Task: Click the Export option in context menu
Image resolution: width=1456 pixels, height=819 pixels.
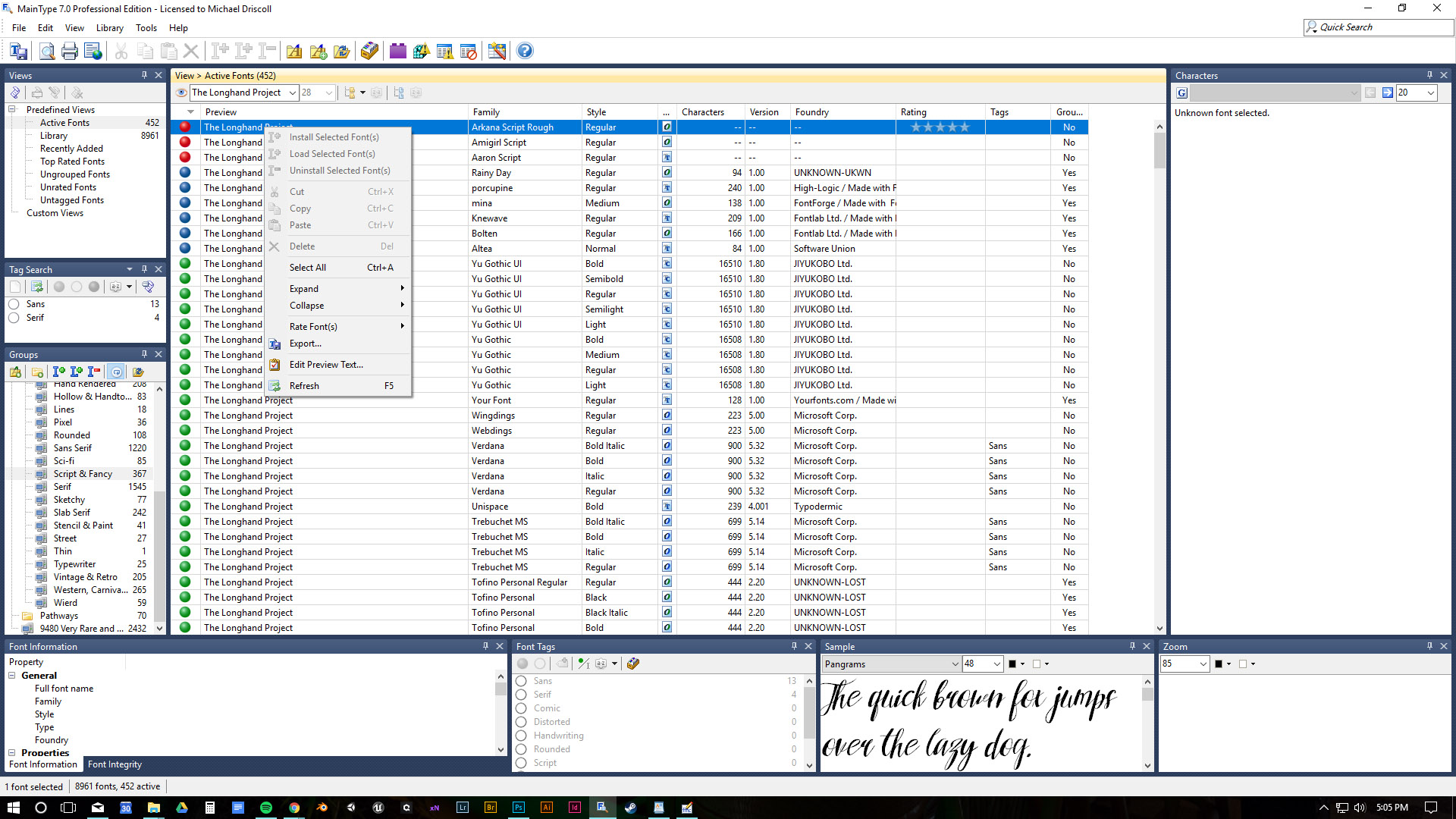Action: [x=305, y=343]
